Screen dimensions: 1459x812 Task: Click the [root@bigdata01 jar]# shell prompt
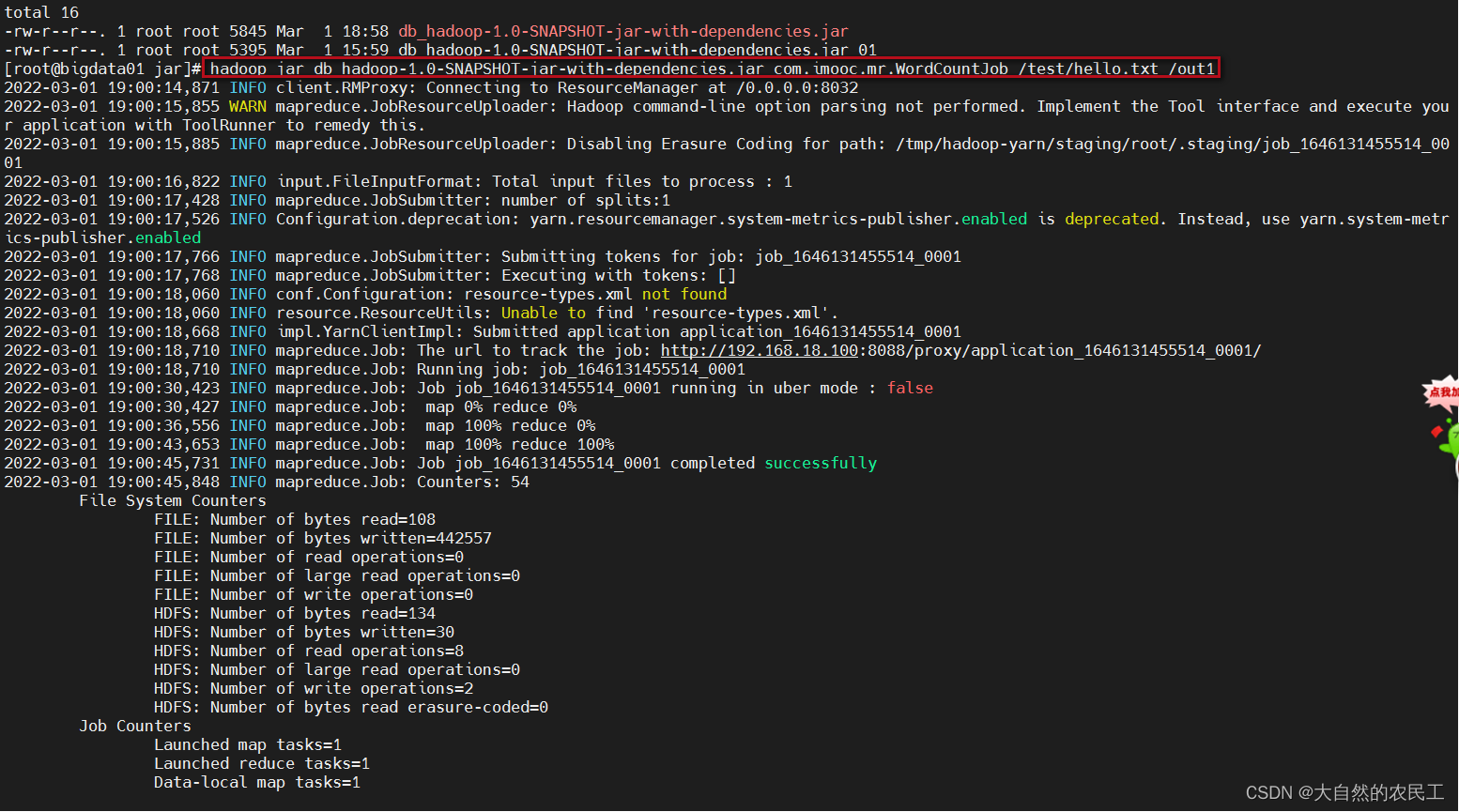pos(102,69)
